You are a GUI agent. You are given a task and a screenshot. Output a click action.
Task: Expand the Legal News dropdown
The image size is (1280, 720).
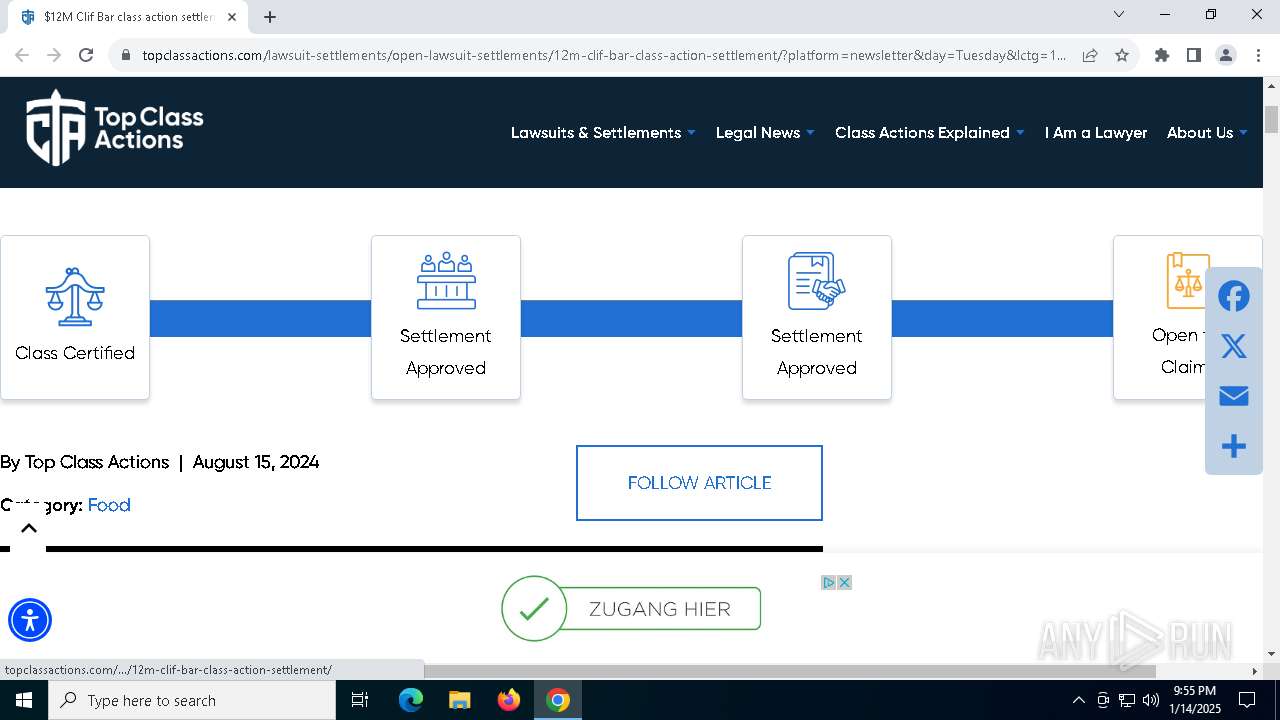pyautogui.click(x=765, y=133)
